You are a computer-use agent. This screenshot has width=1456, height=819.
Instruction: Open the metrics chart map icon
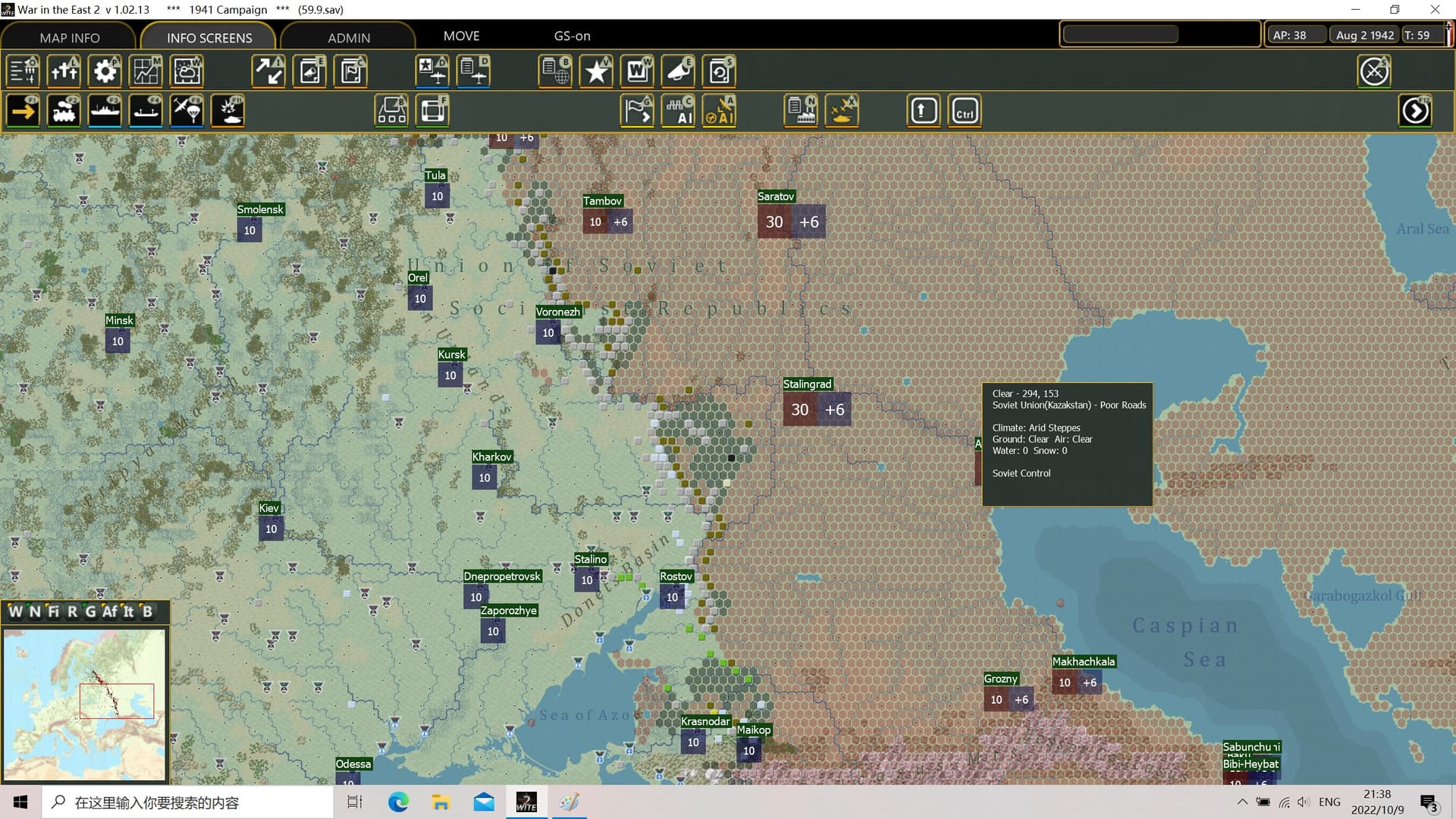pyautogui.click(x=146, y=71)
